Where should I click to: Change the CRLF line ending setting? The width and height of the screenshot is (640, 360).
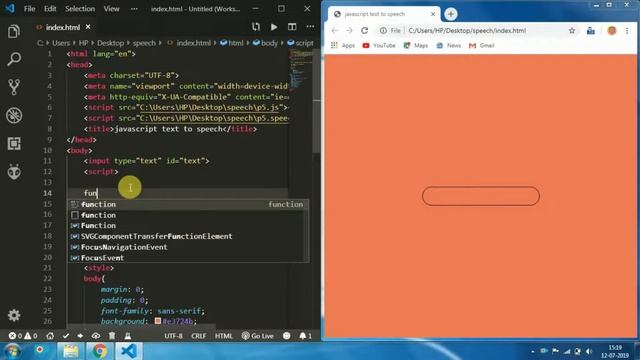[x=199, y=336]
